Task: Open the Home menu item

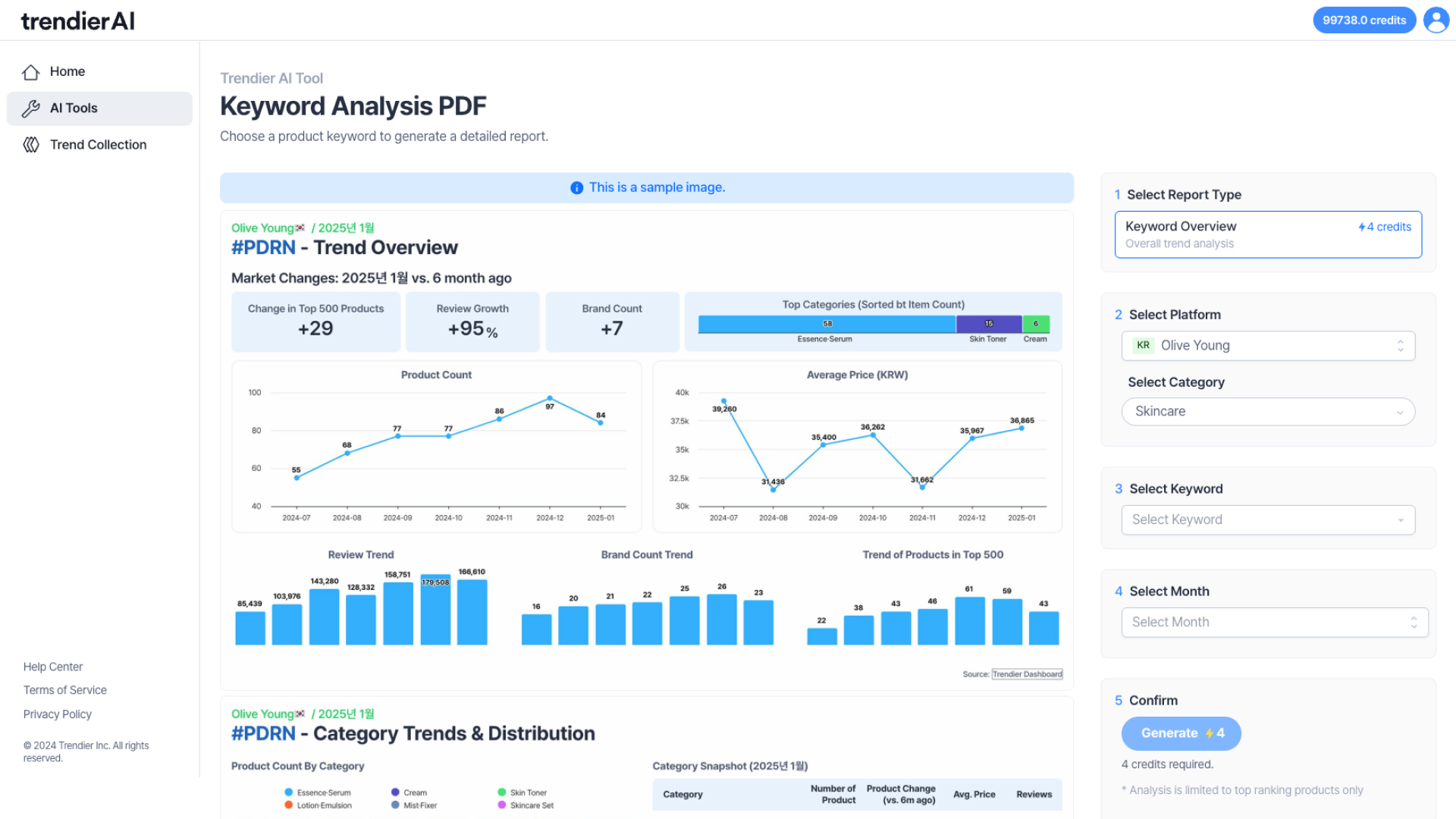Action: [99, 72]
